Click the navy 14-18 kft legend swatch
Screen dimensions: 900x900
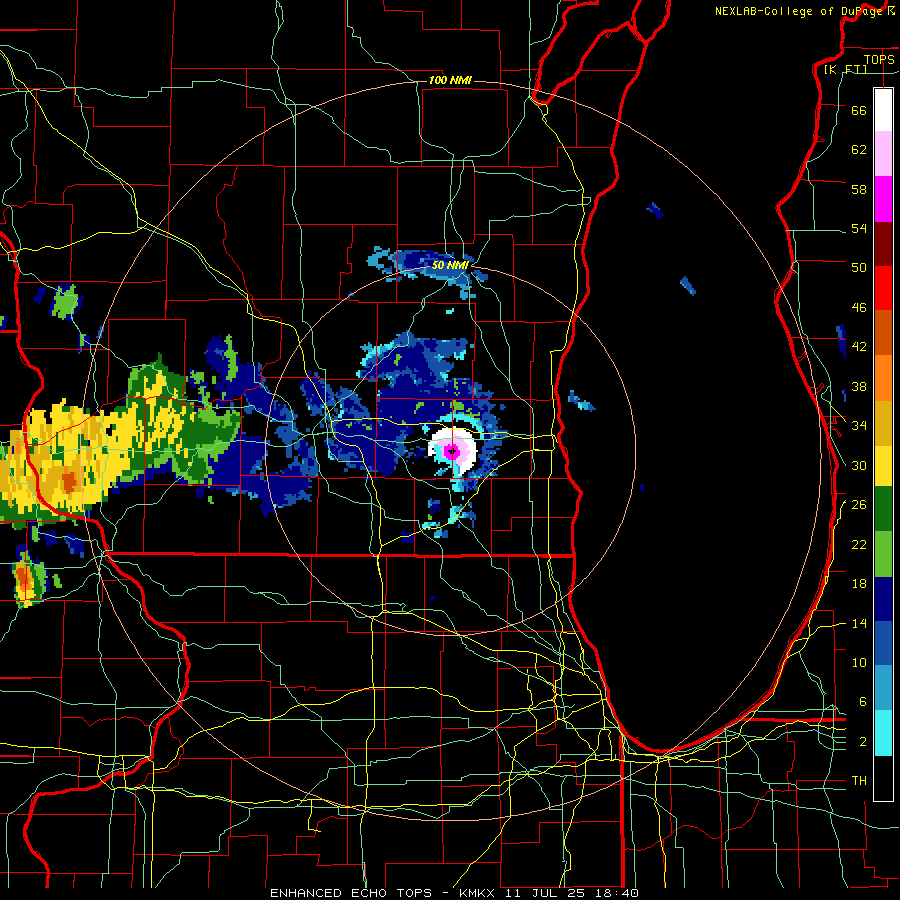click(x=883, y=599)
